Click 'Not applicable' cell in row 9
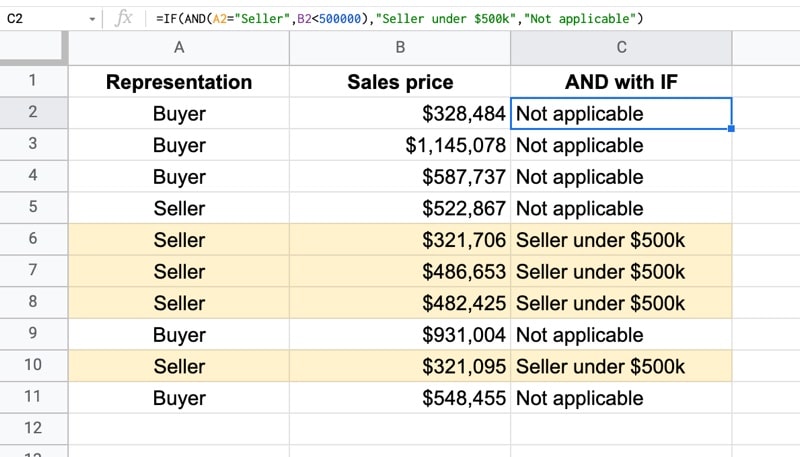Screen dimensions: 800x457 coord(621,335)
